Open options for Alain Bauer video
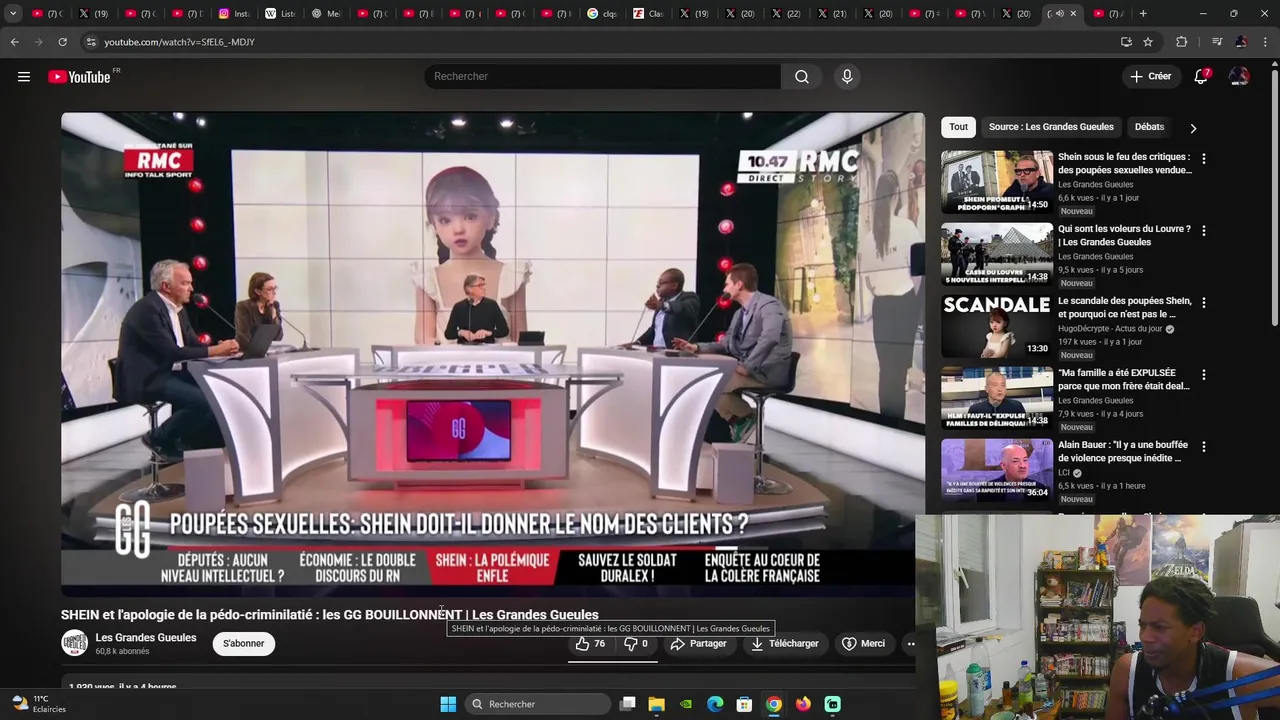This screenshot has height=720, width=1280. pos(1204,447)
